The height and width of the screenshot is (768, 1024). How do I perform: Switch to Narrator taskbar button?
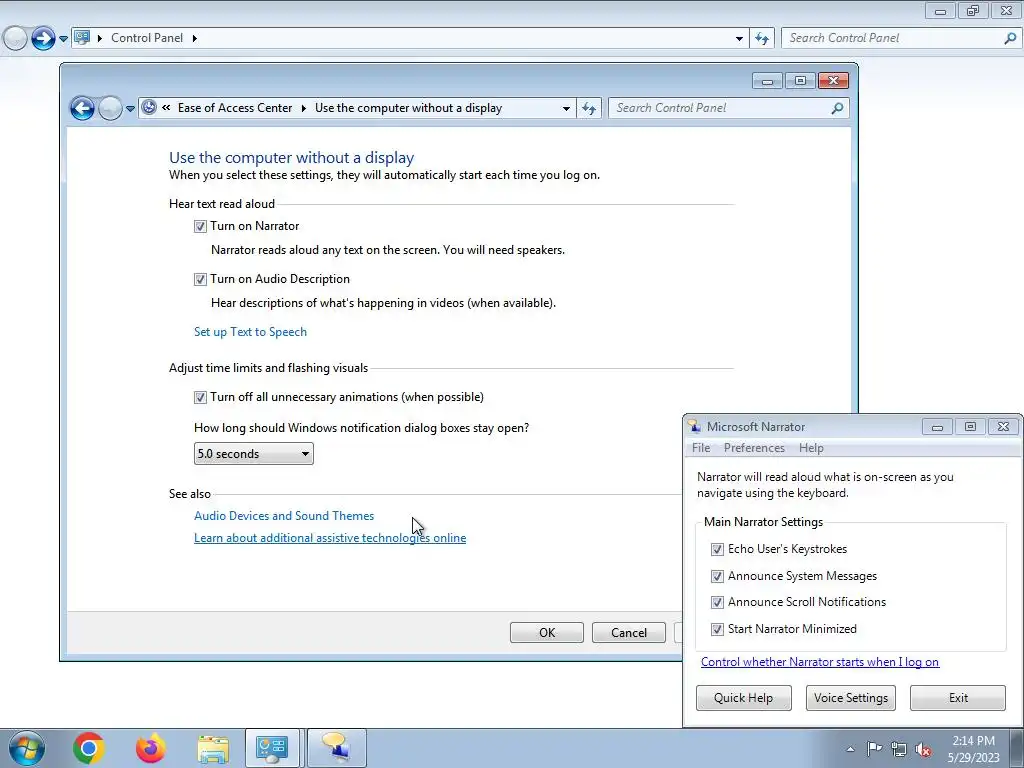pyautogui.click(x=336, y=748)
